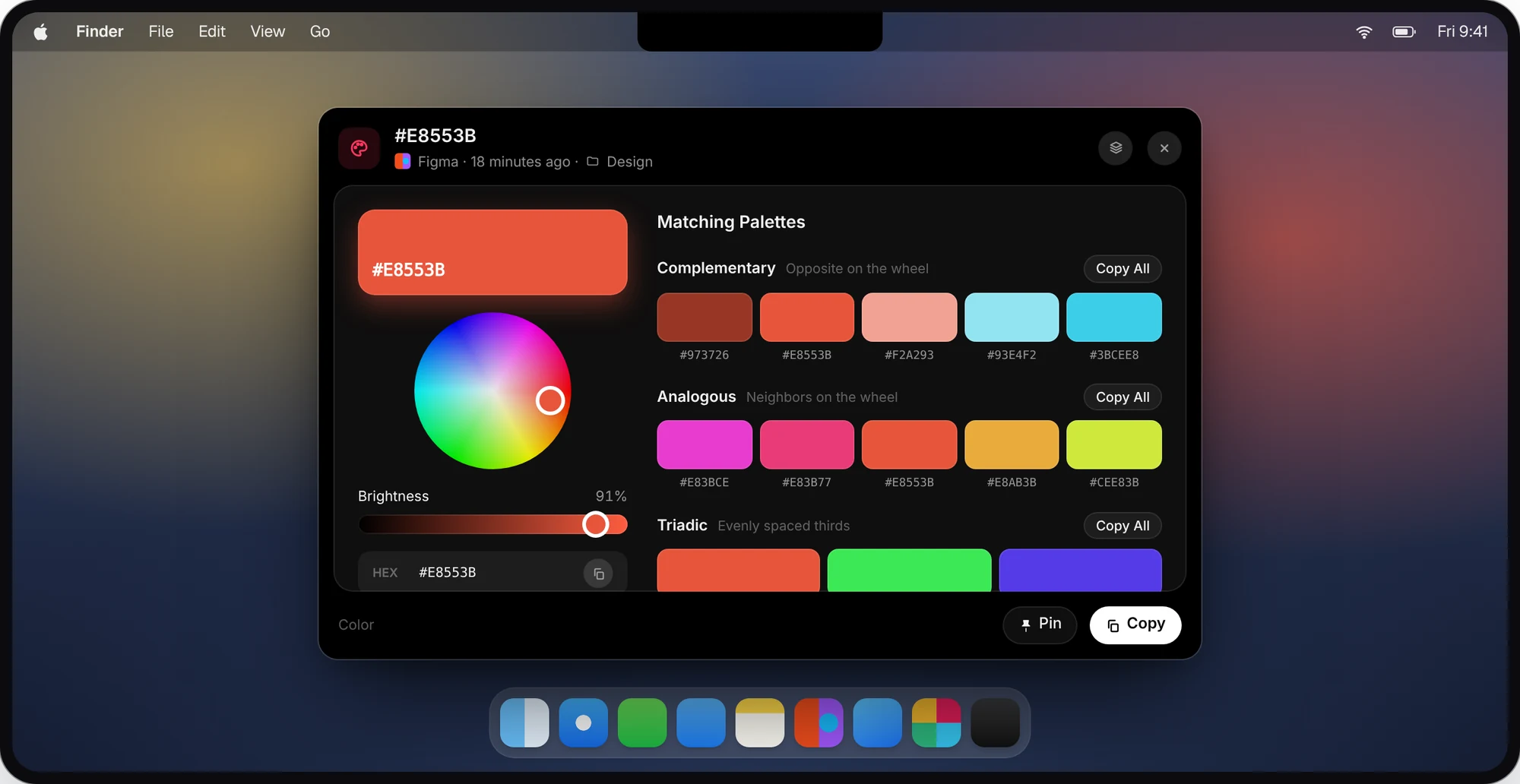This screenshot has height=784, width=1520.
Task: Open the Edit menu
Action: pyautogui.click(x=212, y=31)
